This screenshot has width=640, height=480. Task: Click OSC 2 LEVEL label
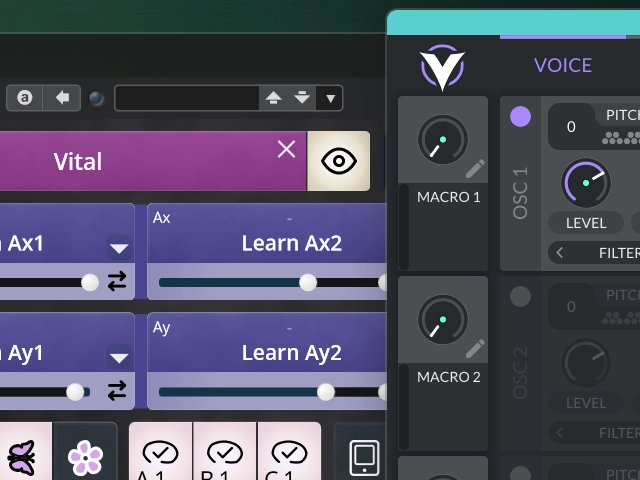click(x=586, y=403)
